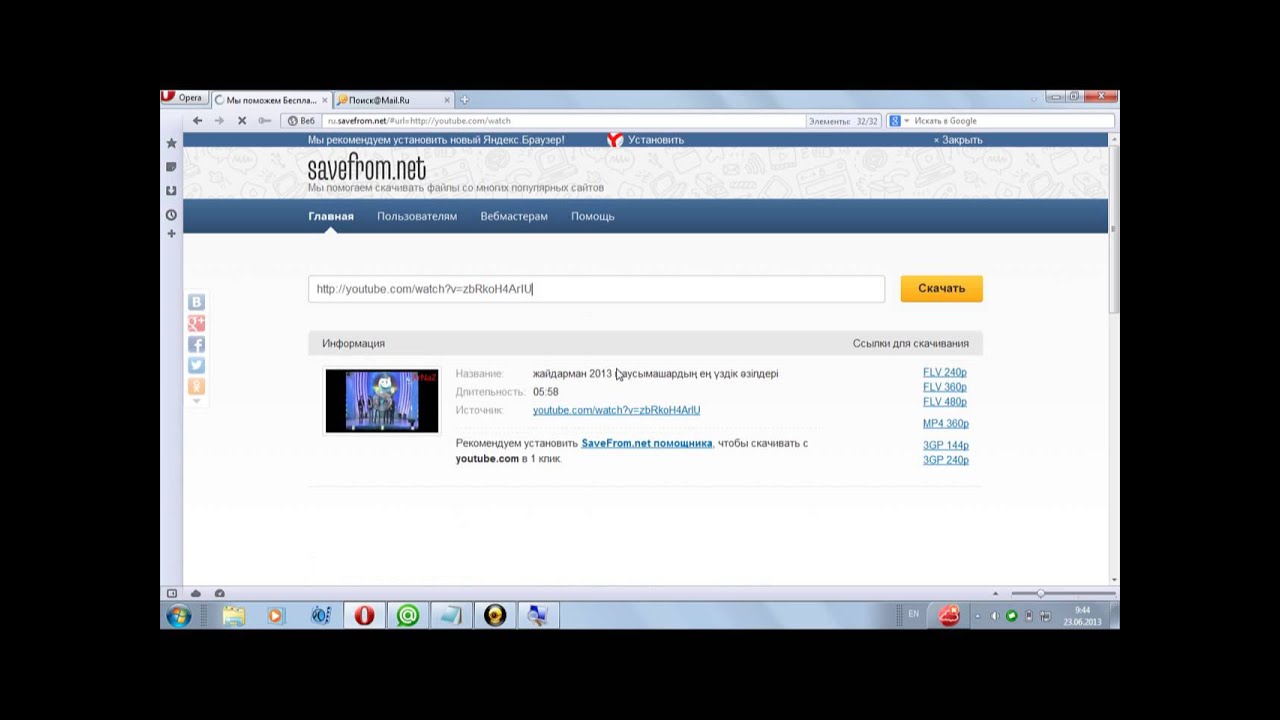Click the Opera Link cloud icon
Screen dimensions: 1280x720
click(x=195, y=594)
